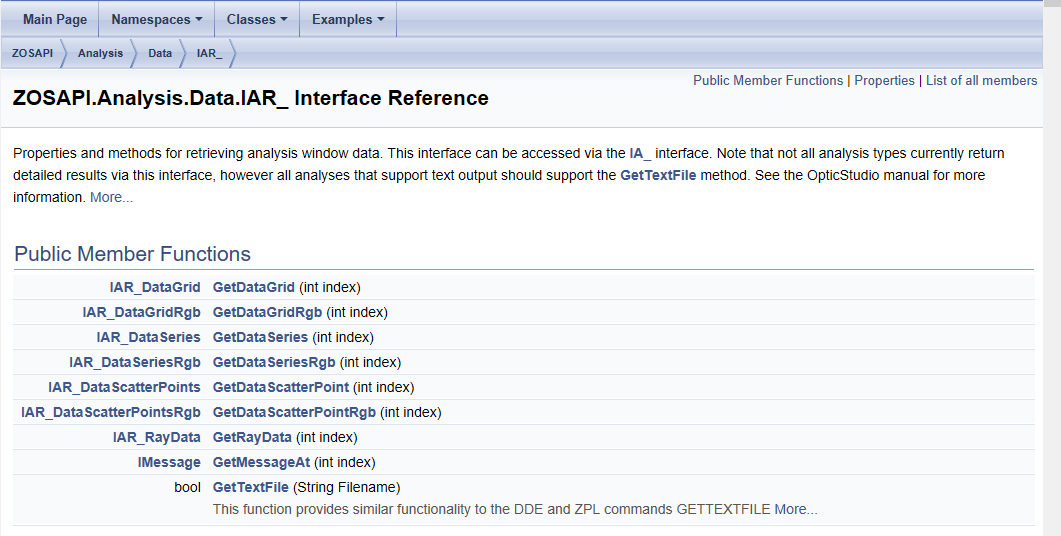
Task: Open the IMessage return type
Action: coord(169,462)
